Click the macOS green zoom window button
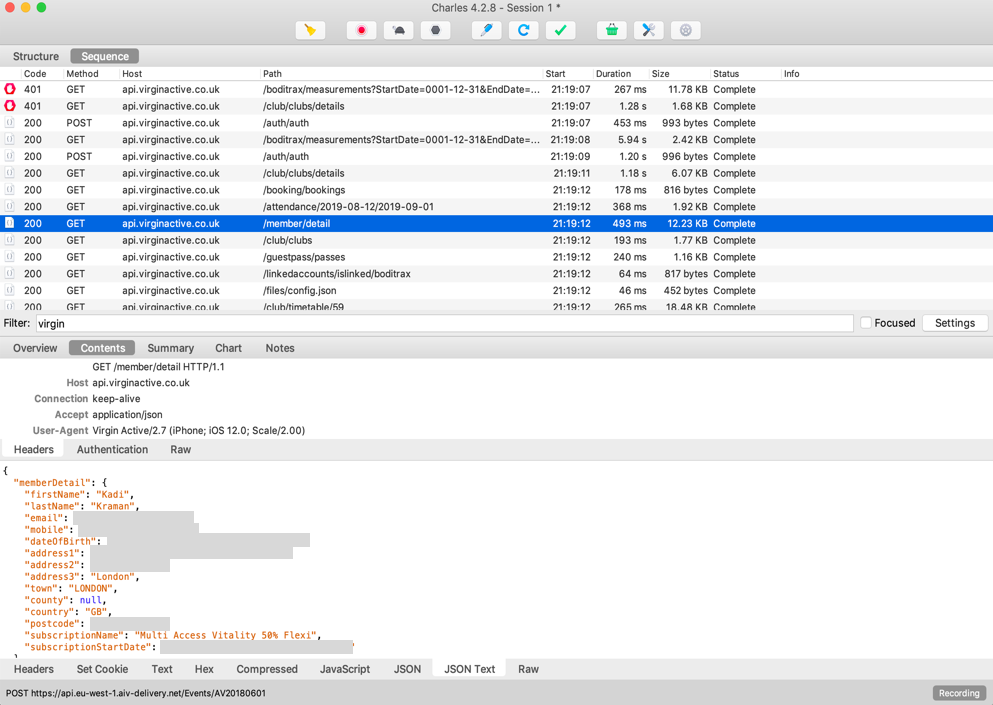This screenshot has width=993, height=705. pos(41,8)
